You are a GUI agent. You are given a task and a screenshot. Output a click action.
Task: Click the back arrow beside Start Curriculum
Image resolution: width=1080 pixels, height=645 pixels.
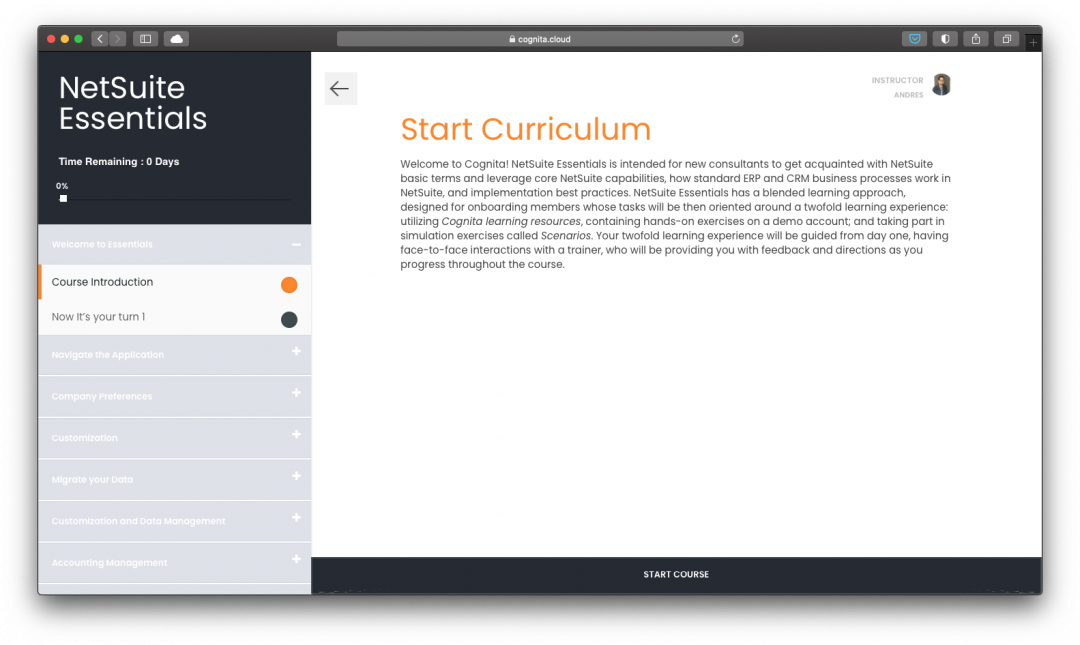tap(340, 88)
